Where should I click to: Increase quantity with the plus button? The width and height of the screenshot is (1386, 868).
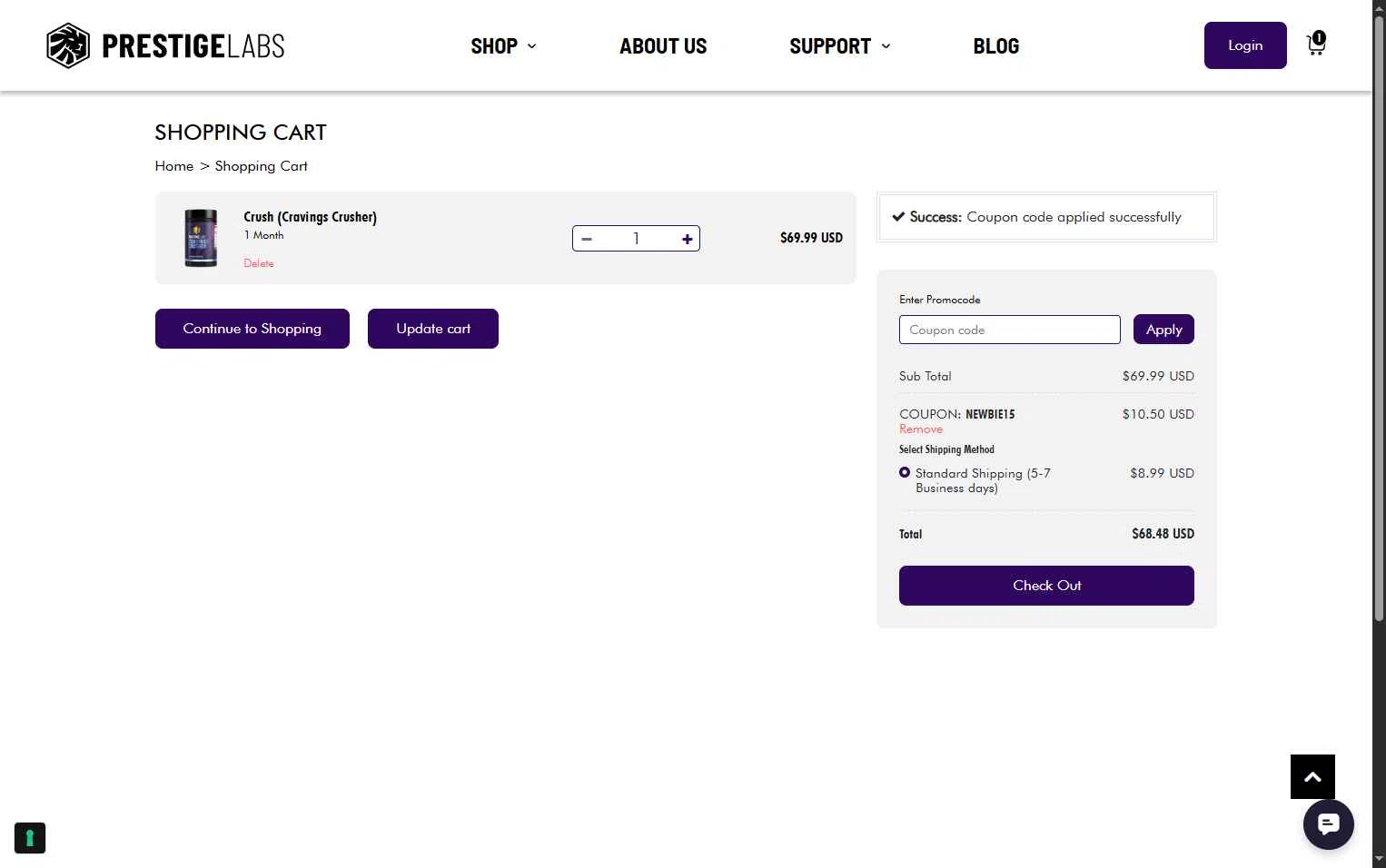click(x=688, y=239)
